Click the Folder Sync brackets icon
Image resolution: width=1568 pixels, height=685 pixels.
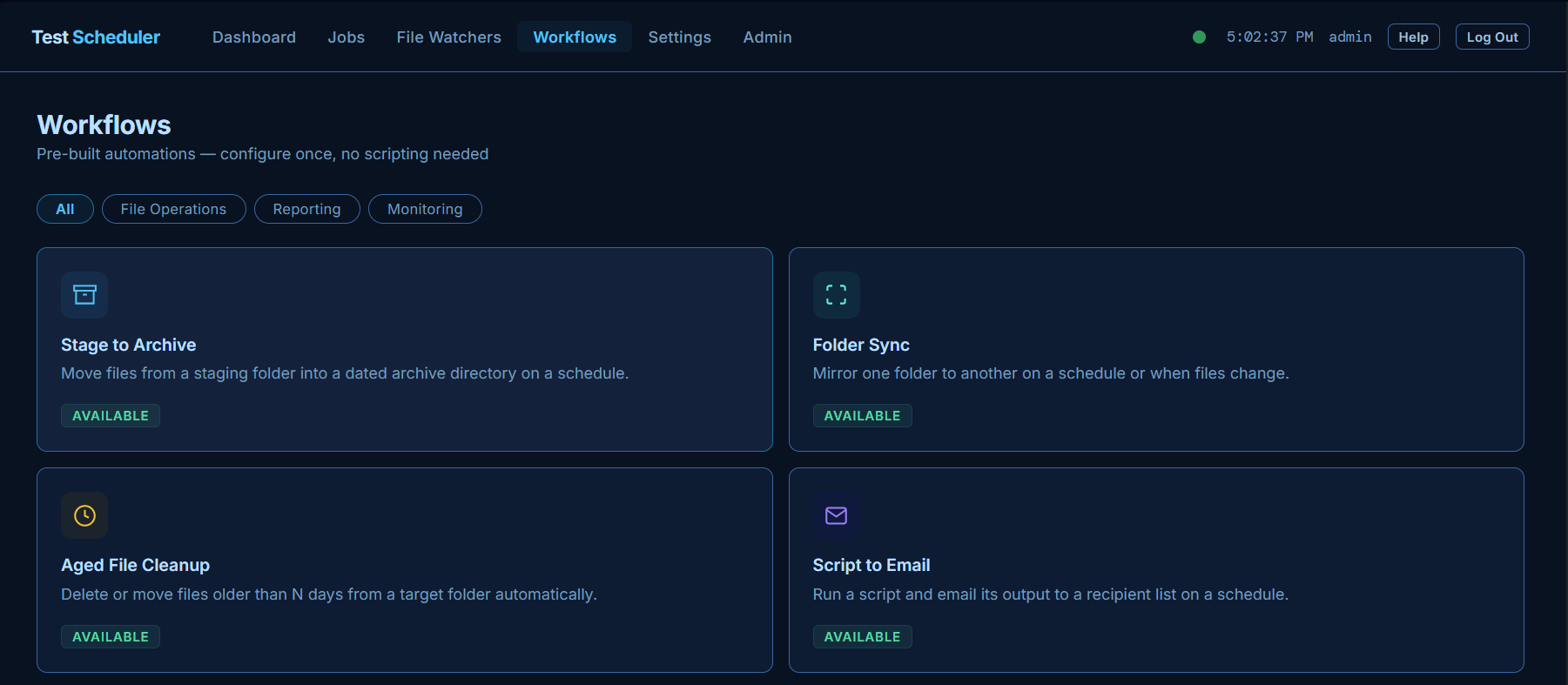(836, 295)
